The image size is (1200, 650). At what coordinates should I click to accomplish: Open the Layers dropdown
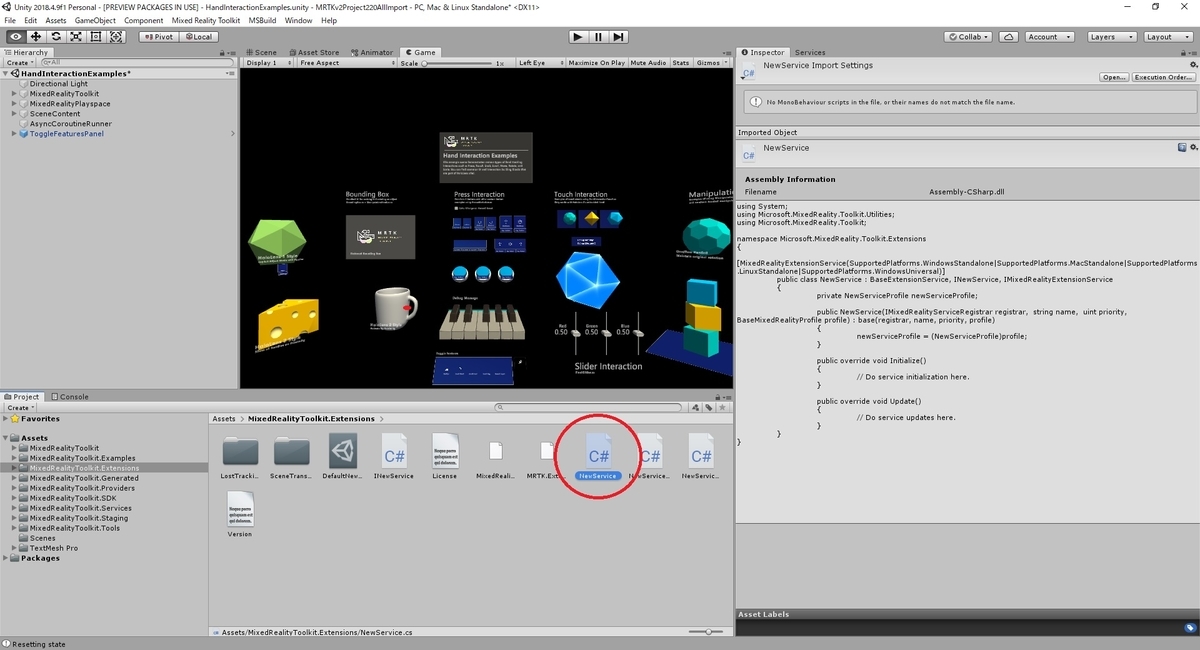1110,37
